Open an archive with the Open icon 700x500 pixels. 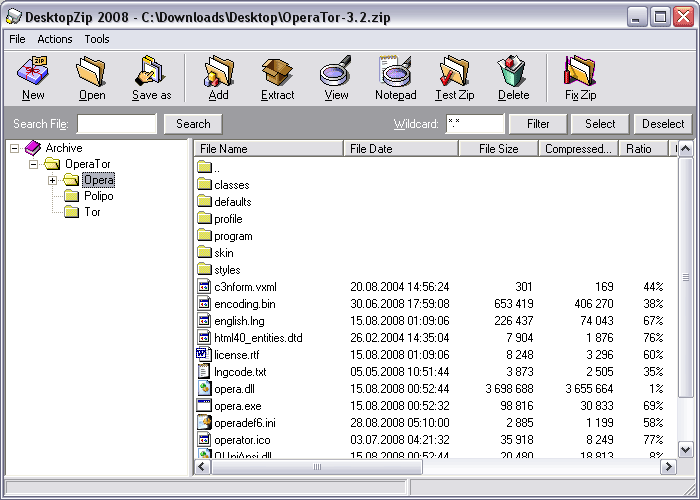(x=92, y=71)
